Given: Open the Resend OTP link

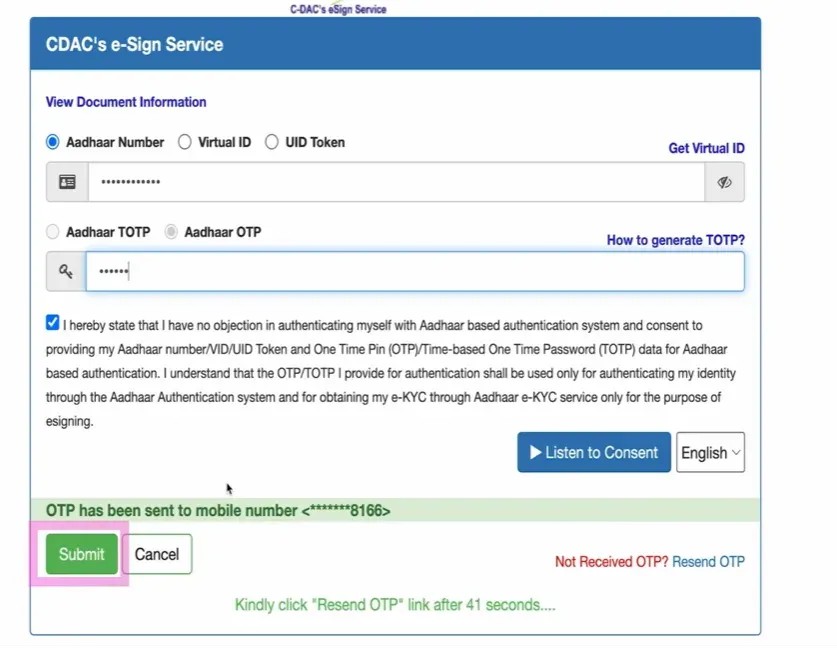Looking at the screenshot, I should click(x=708, y=561).
